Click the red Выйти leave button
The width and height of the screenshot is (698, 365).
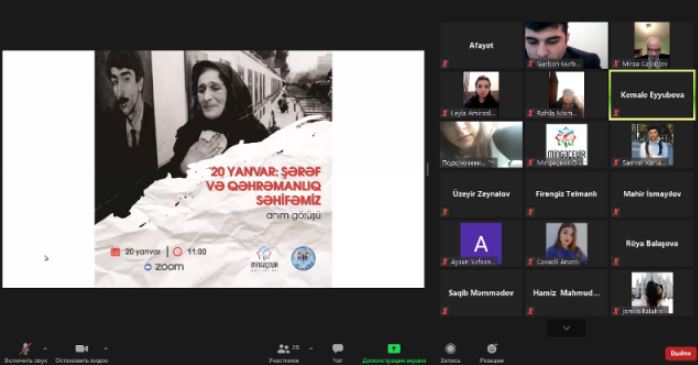click(681, 353)
